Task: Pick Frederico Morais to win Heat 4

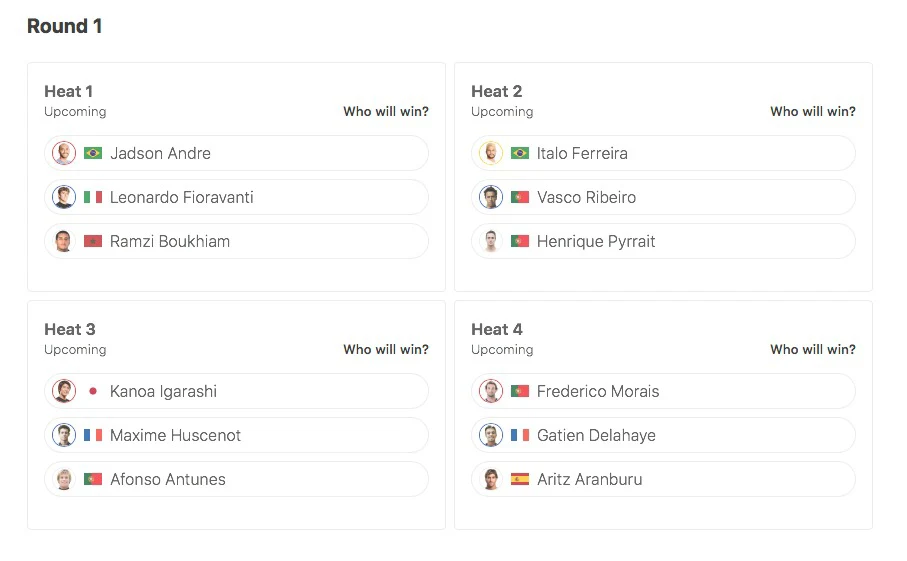Action: [663, 392]
